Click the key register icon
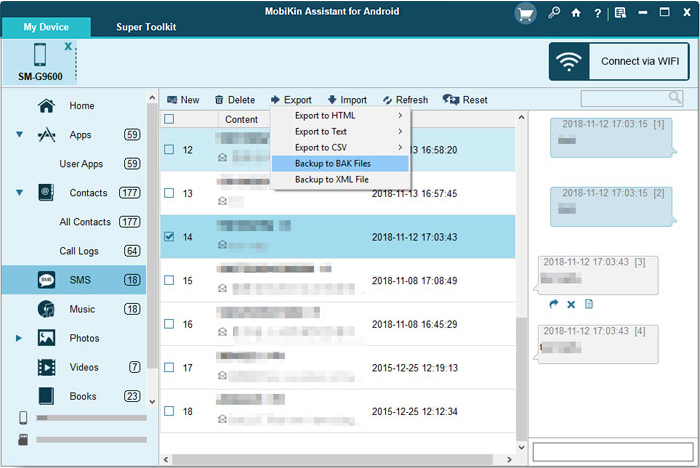Viewport: 700px width, 468px height. 554,13
